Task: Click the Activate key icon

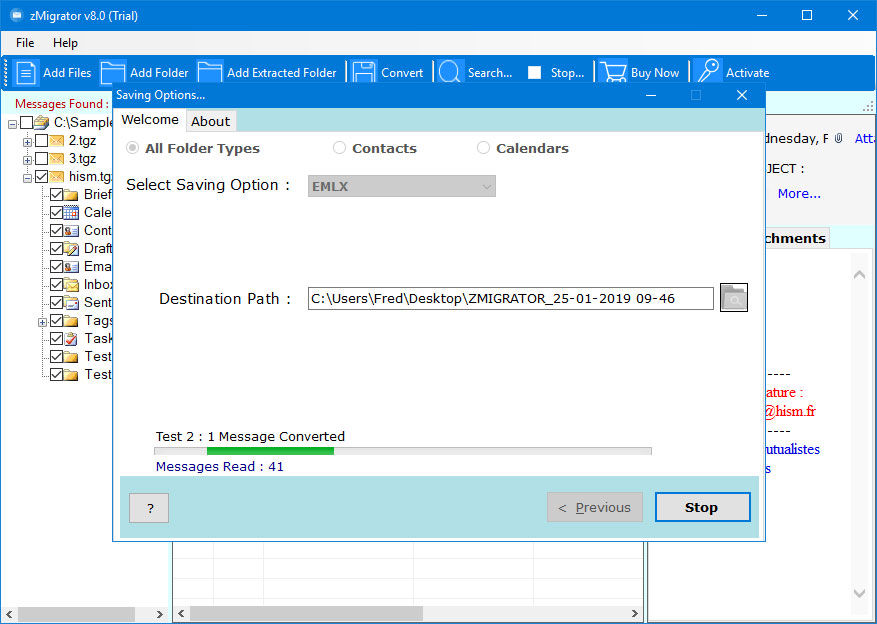Action: point(708,73)
